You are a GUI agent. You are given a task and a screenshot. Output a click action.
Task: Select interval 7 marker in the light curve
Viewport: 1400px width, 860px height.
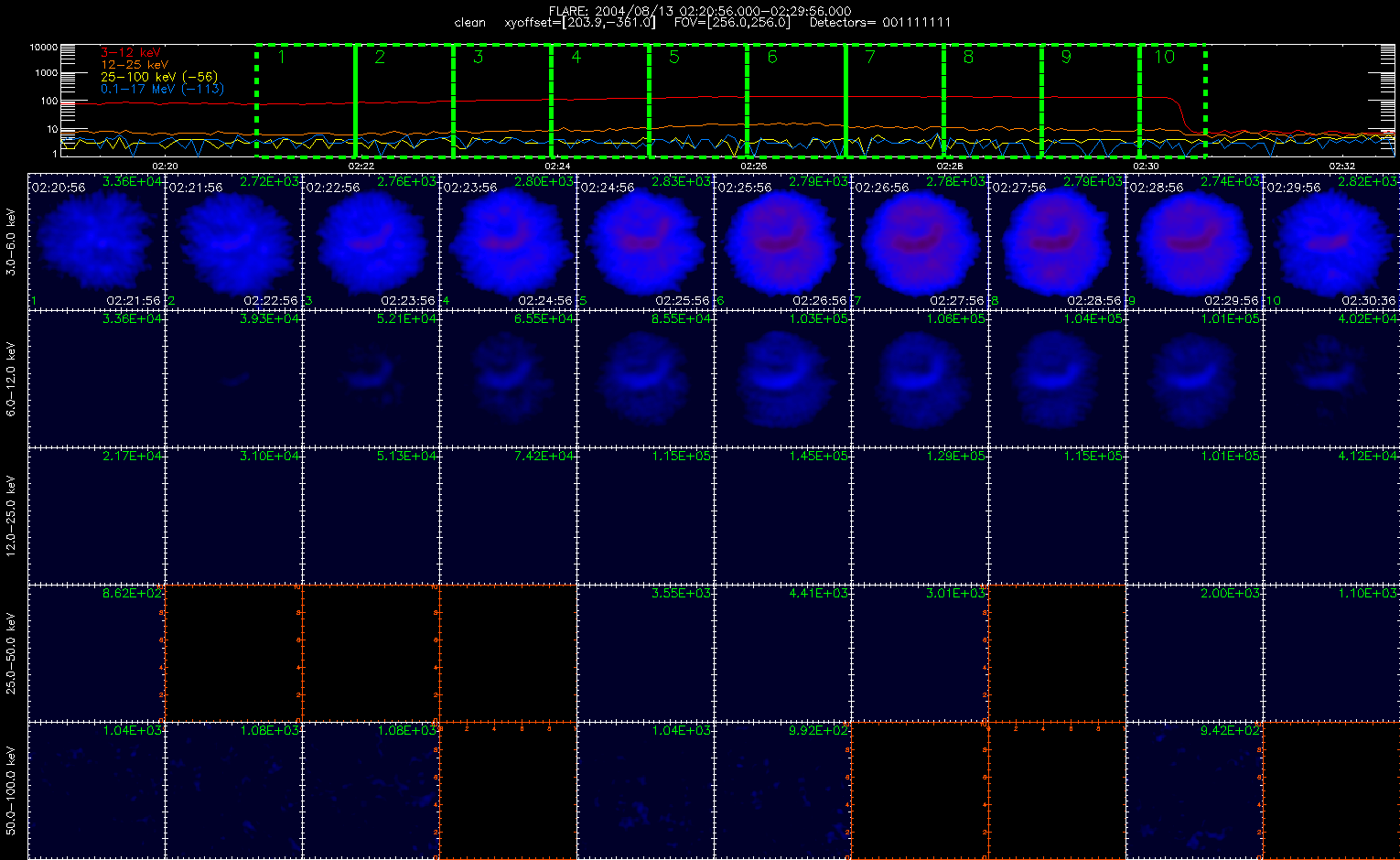[x=870, y=58]
